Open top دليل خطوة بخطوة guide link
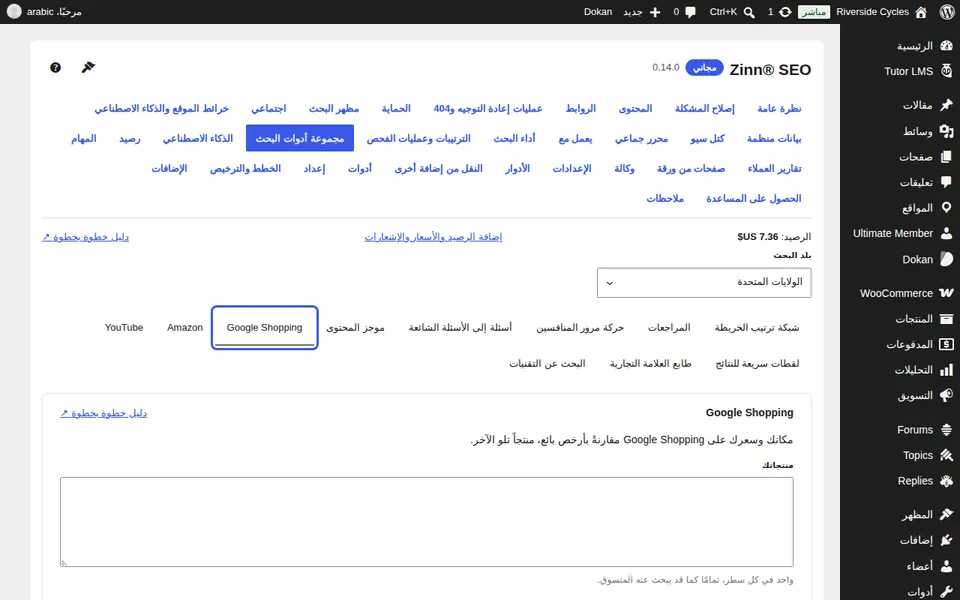Viewport: 960px width, 600px height. 85,237
